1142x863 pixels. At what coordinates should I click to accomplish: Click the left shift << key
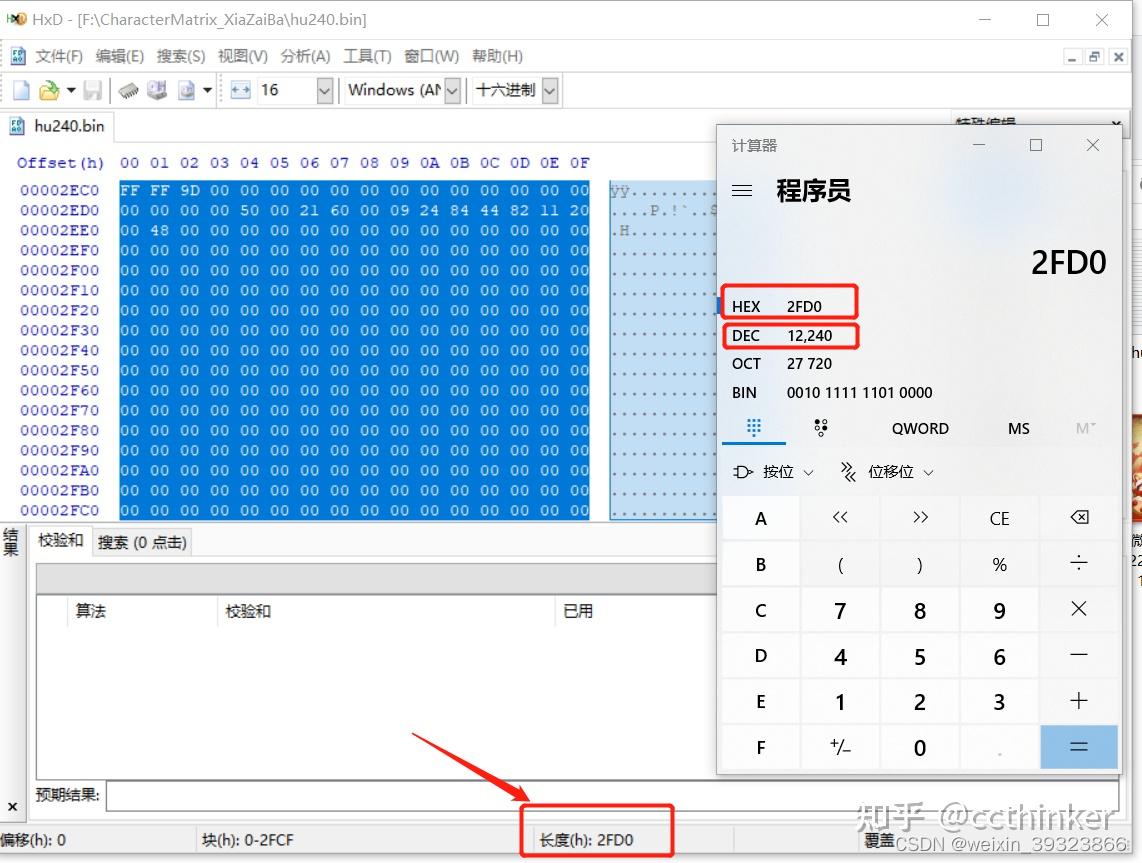pos(840,518)
